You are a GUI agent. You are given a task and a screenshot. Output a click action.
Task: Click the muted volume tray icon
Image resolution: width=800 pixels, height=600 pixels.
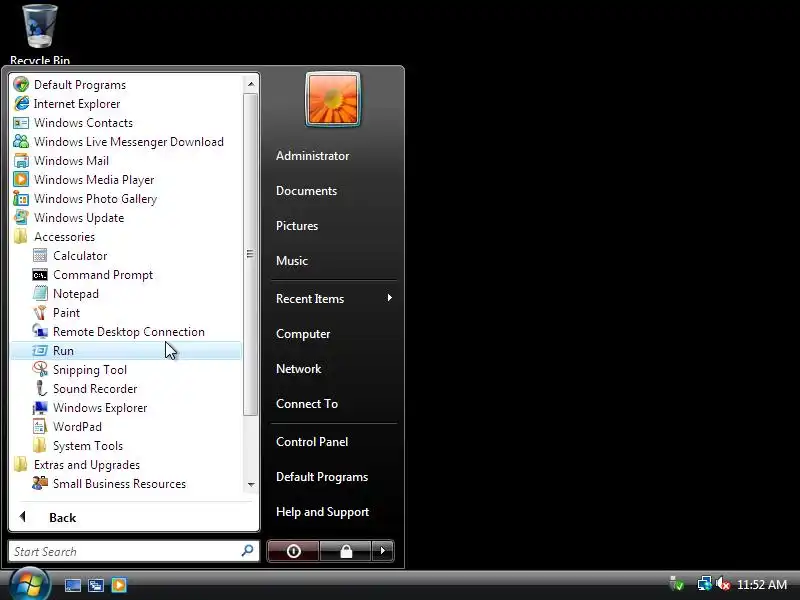click(x=723, y=584)
